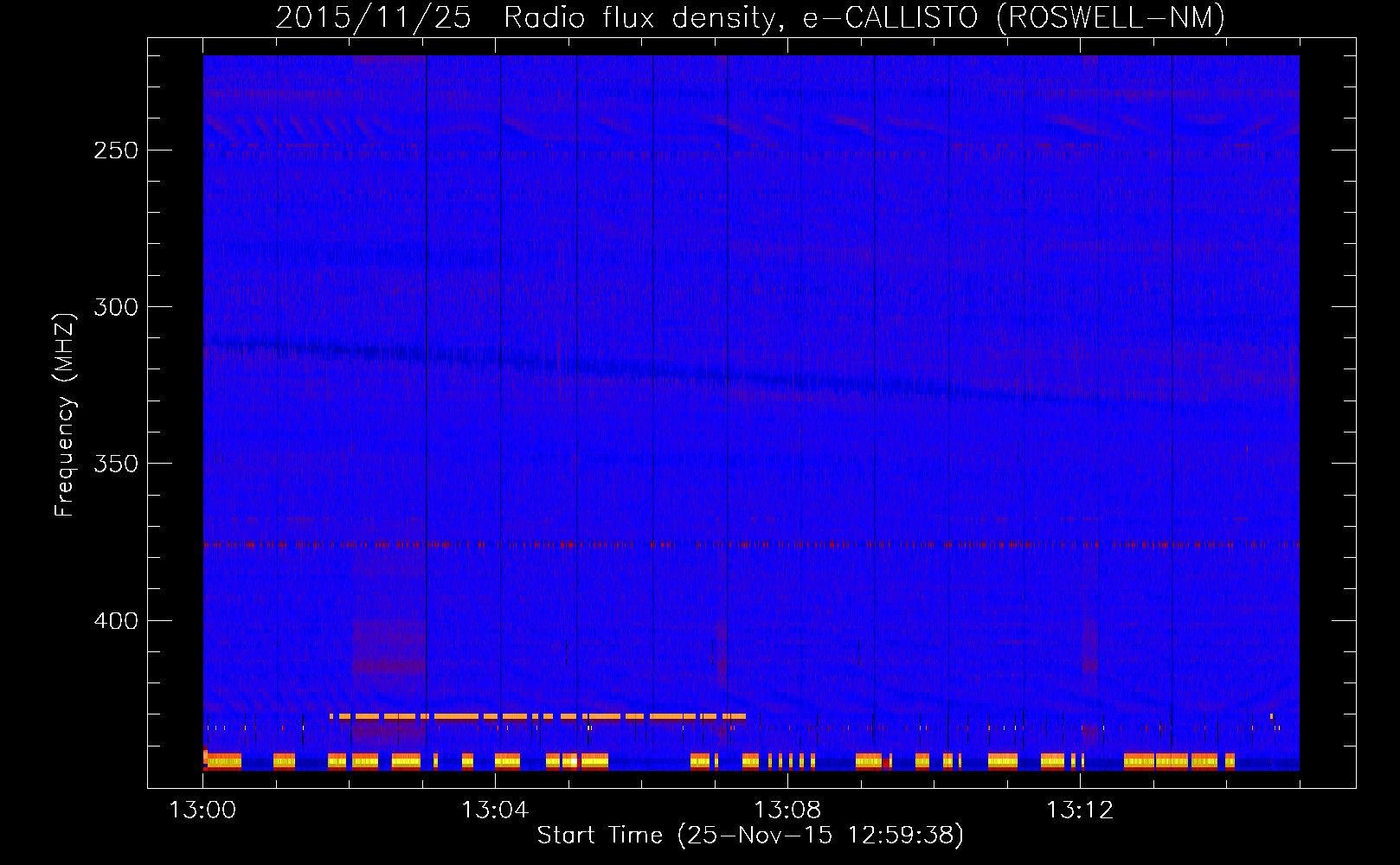Click the 'Start Time (25-Nov-15 12:59:38)' label
Viewport: 1400px width, 865px height.
pyautogui.click(x=750, y=836)
